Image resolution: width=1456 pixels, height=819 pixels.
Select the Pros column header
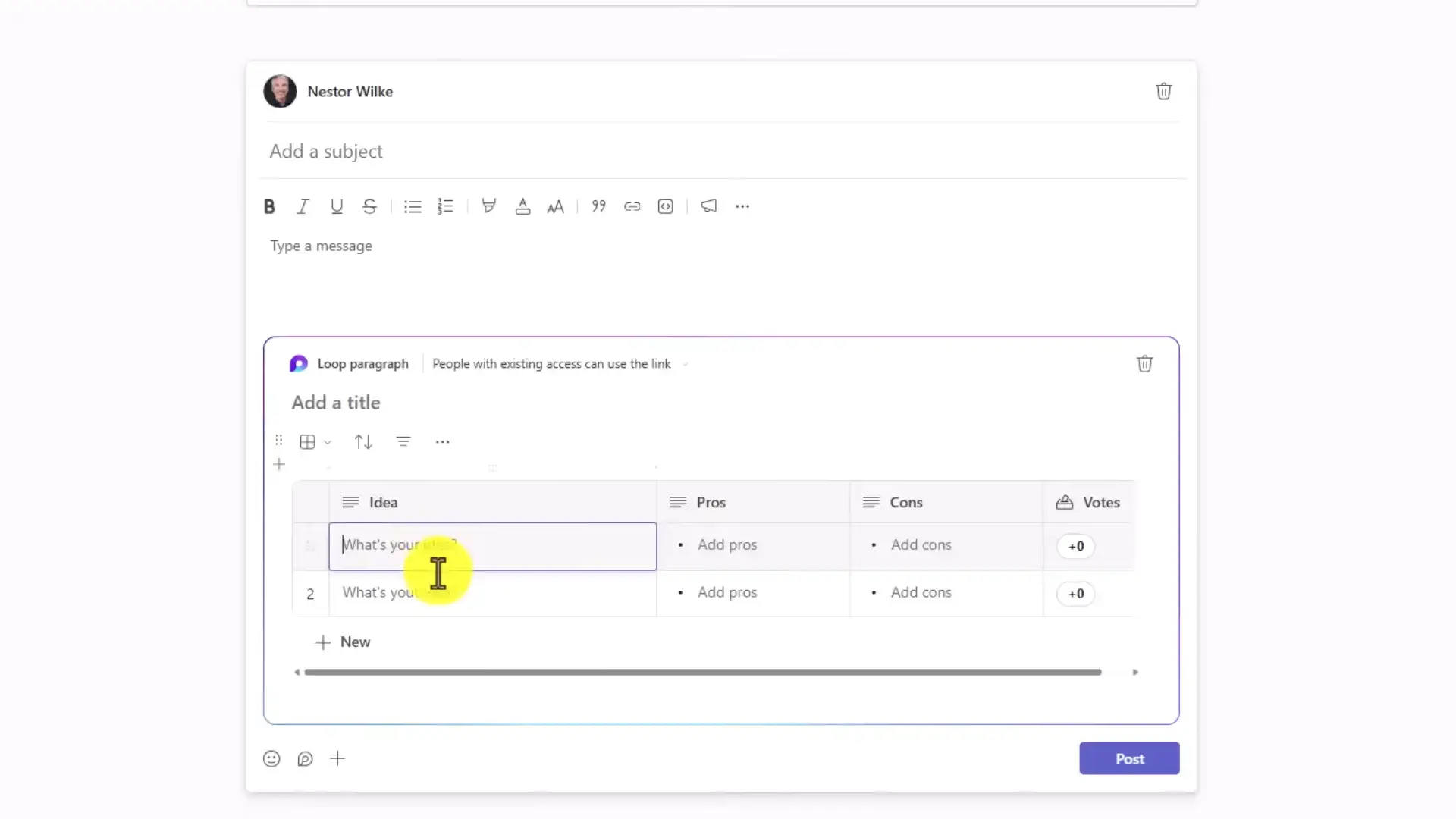pos(753,503)
